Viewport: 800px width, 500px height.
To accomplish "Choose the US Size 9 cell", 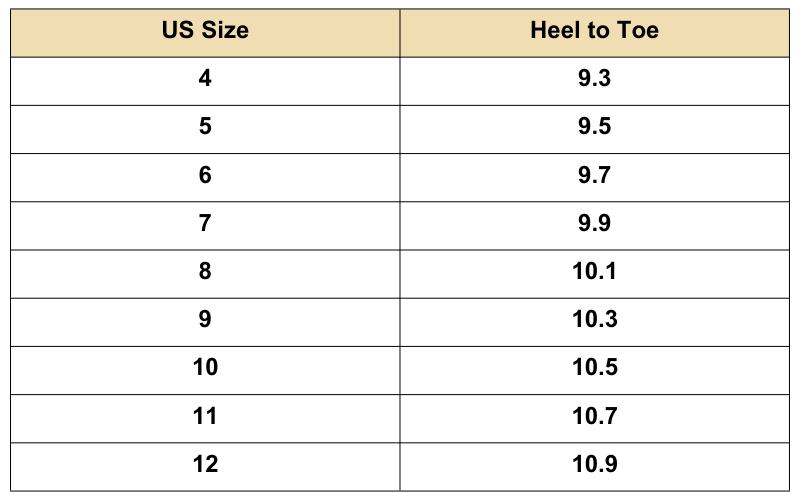I will pyautogui.click(x=205, y=319).
